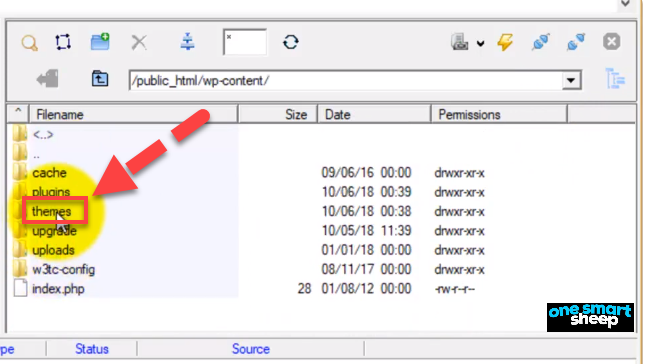Click date 10/05/18 11:39 of upgrade
Image resolution: width=649 pixels, height=364 pixels.
(366, 231)
